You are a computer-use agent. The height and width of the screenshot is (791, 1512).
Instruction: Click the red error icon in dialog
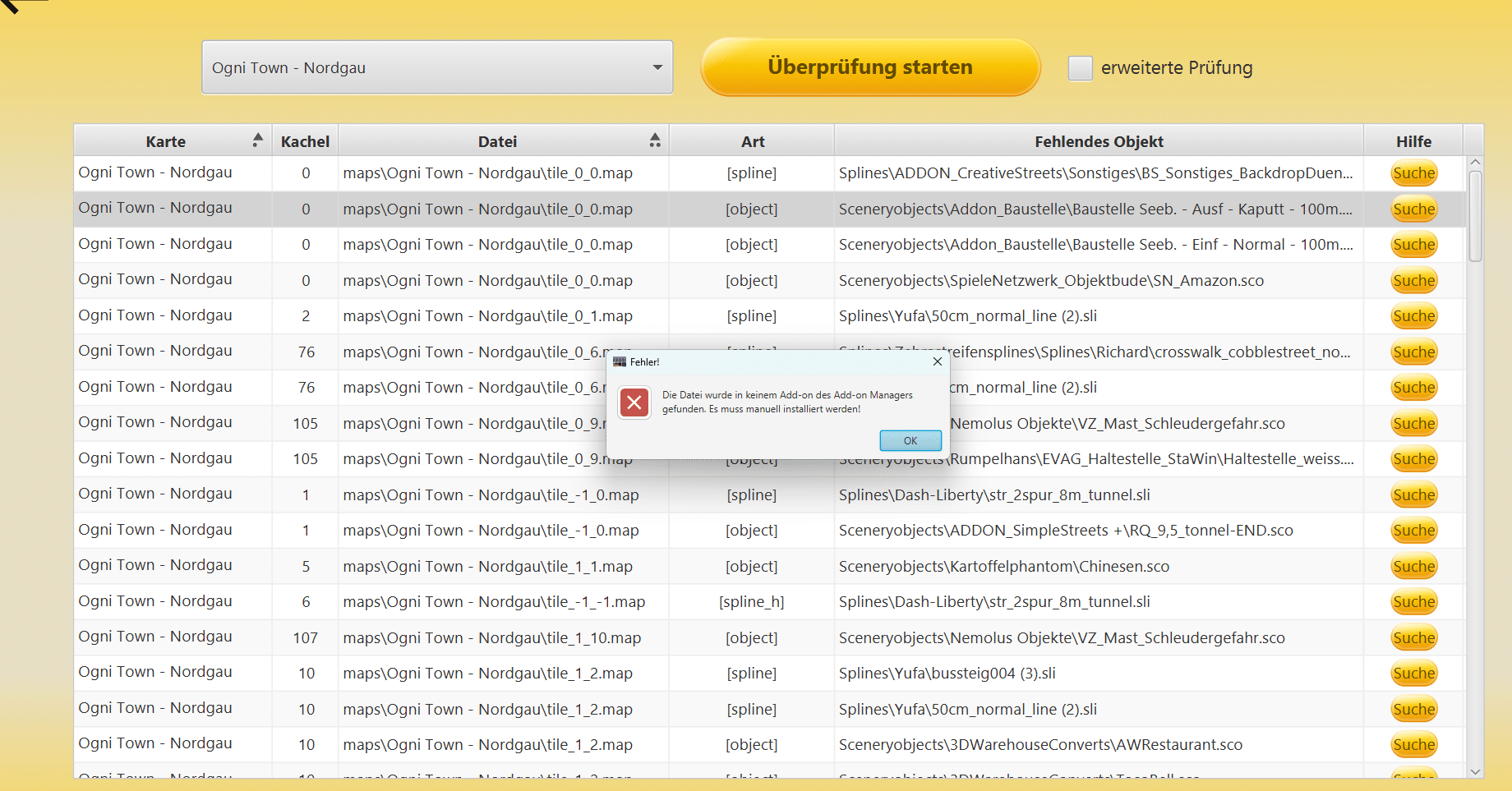(634, 402)
